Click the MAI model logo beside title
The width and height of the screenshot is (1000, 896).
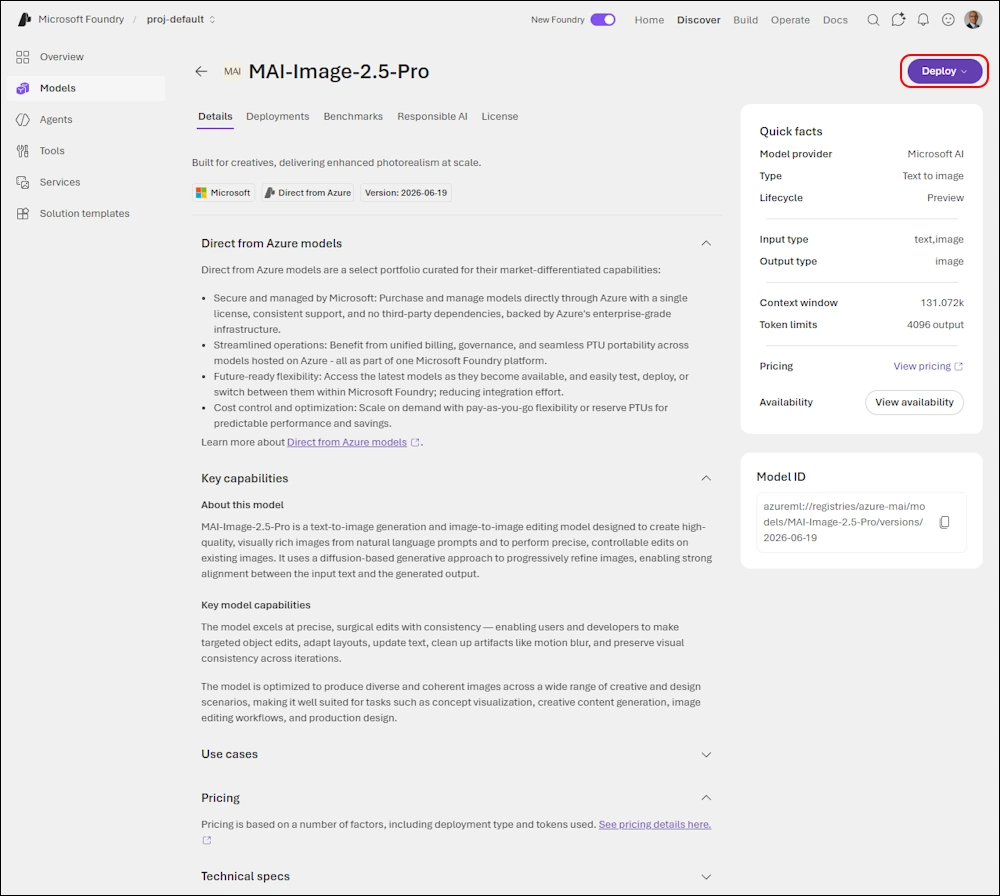(232, 71)
